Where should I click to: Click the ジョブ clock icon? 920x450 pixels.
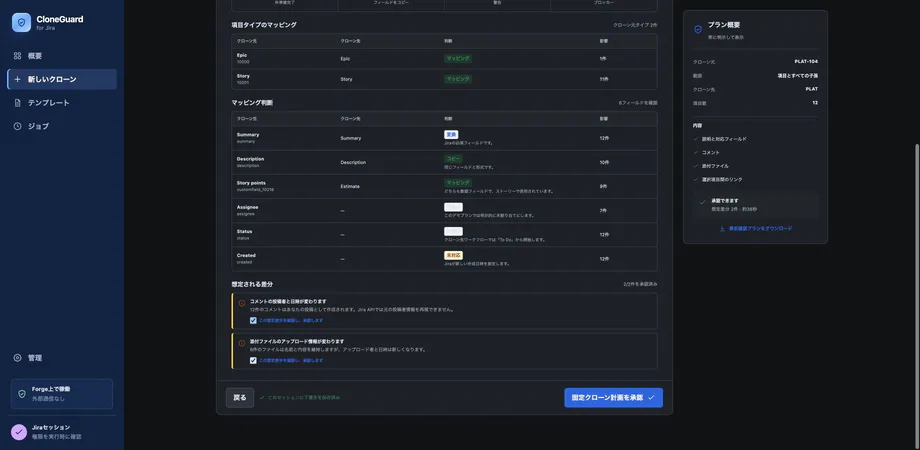[18, 126]
